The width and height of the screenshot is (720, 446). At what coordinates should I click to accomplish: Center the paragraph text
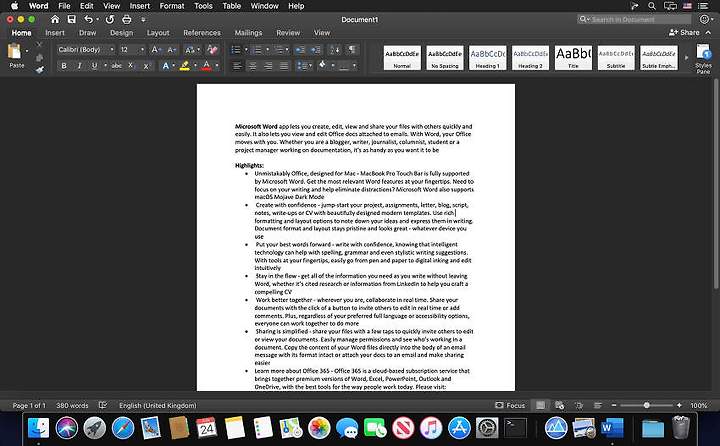253,66
